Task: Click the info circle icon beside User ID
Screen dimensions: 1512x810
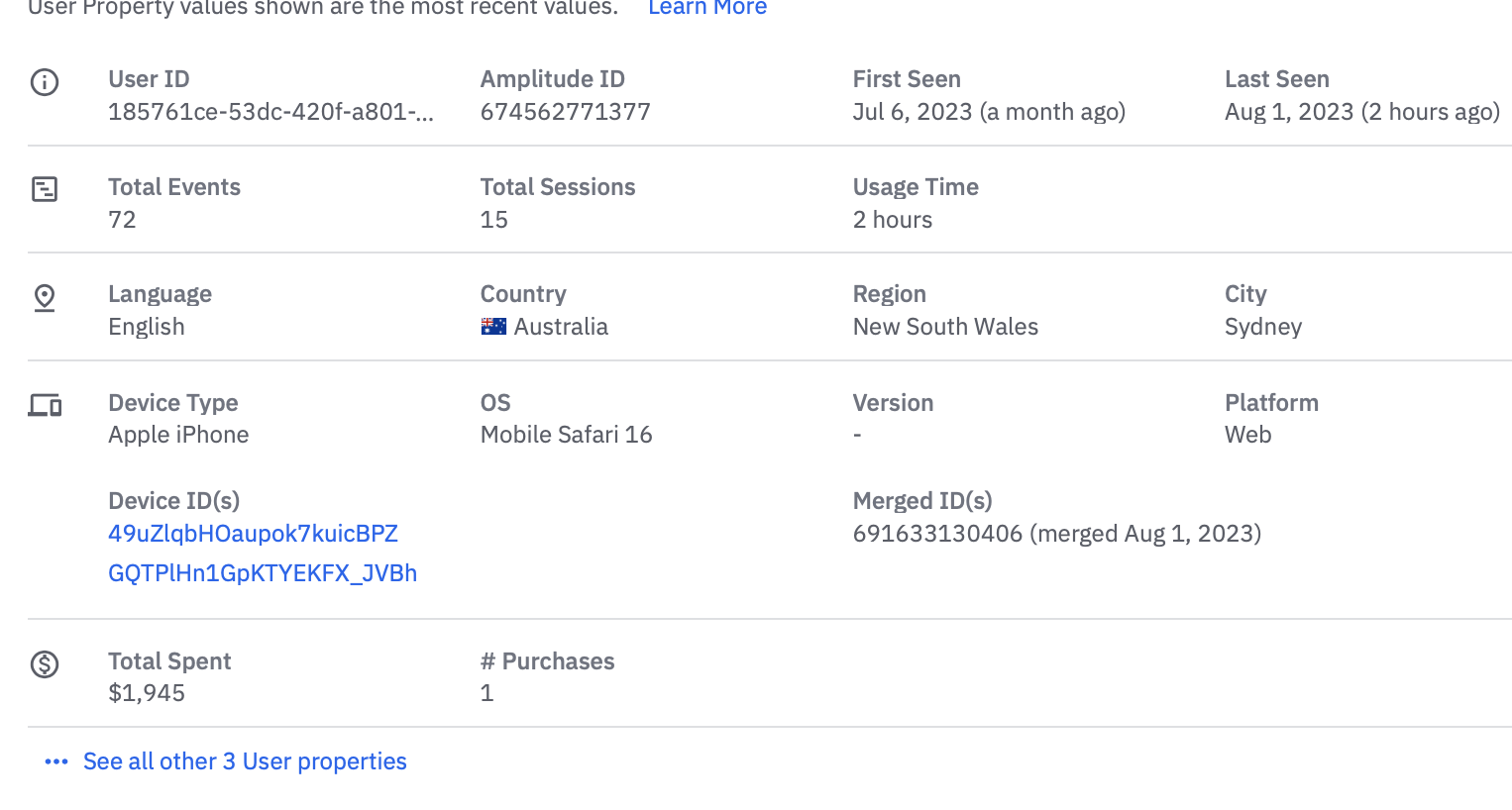Action: 45,82
